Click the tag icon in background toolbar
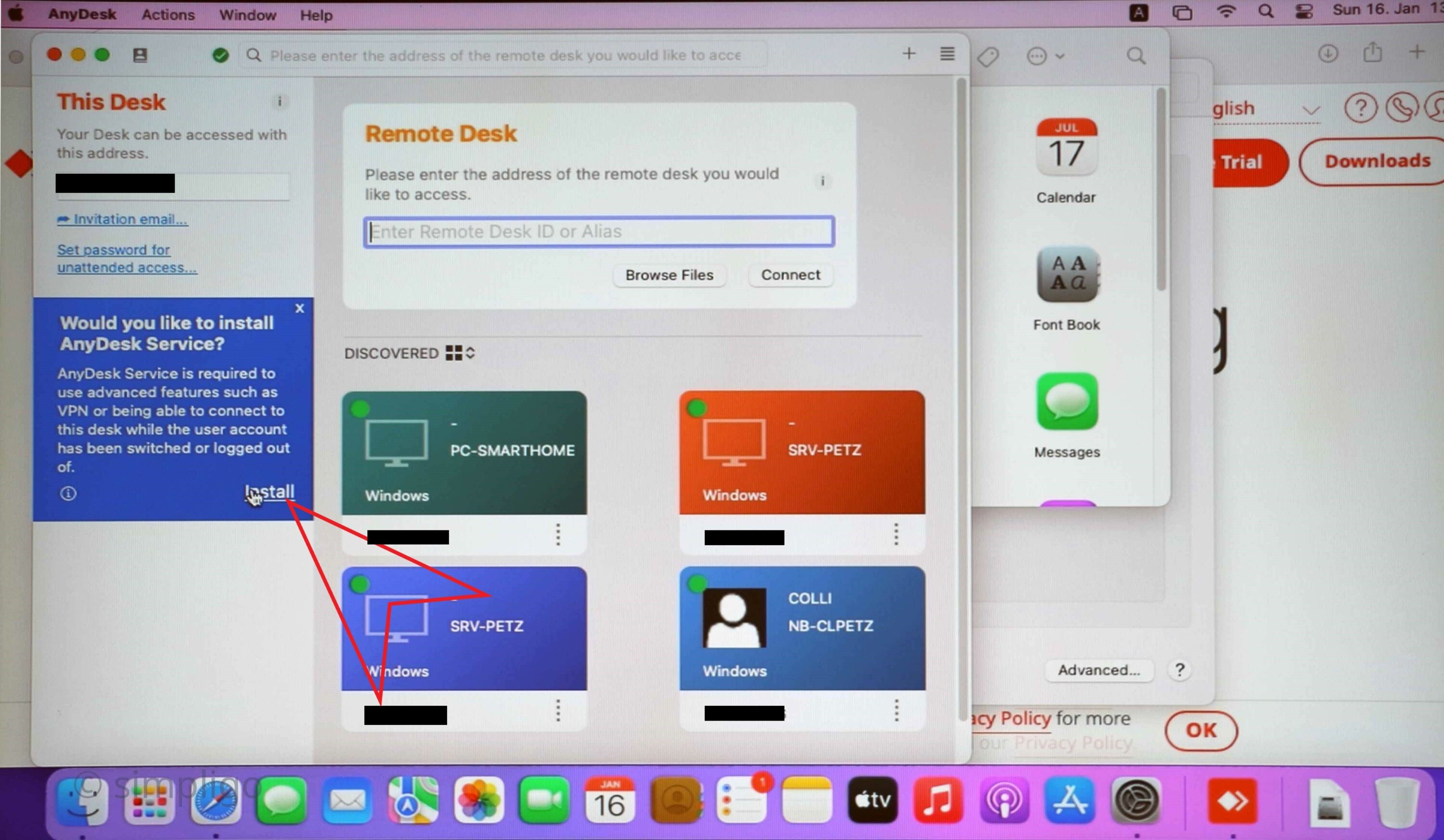Screen dimensions: 1444x840 [989, 56]
